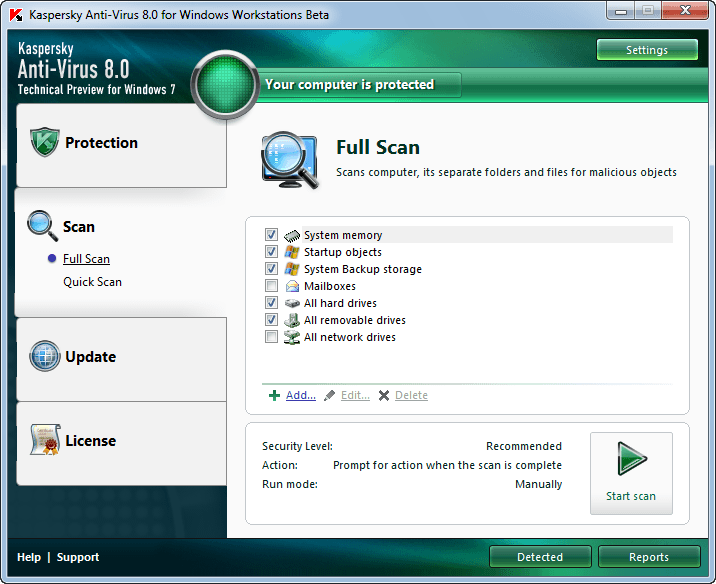Click the Delete link
The height and width of the screenshot is (584, 716).
[411, 395]
